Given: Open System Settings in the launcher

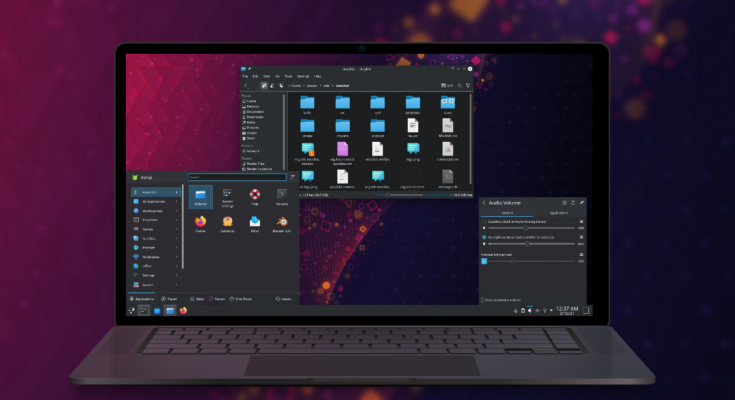Looking at the screenshot, I should [x=228, y=195].
